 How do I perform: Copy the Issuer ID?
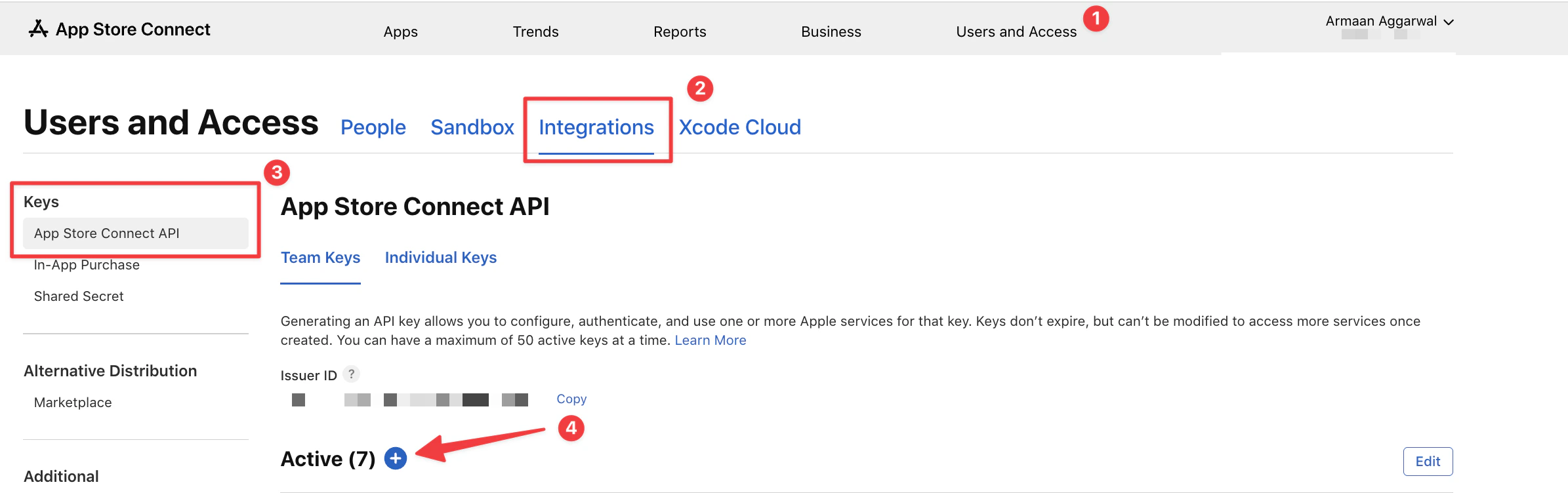571,399
